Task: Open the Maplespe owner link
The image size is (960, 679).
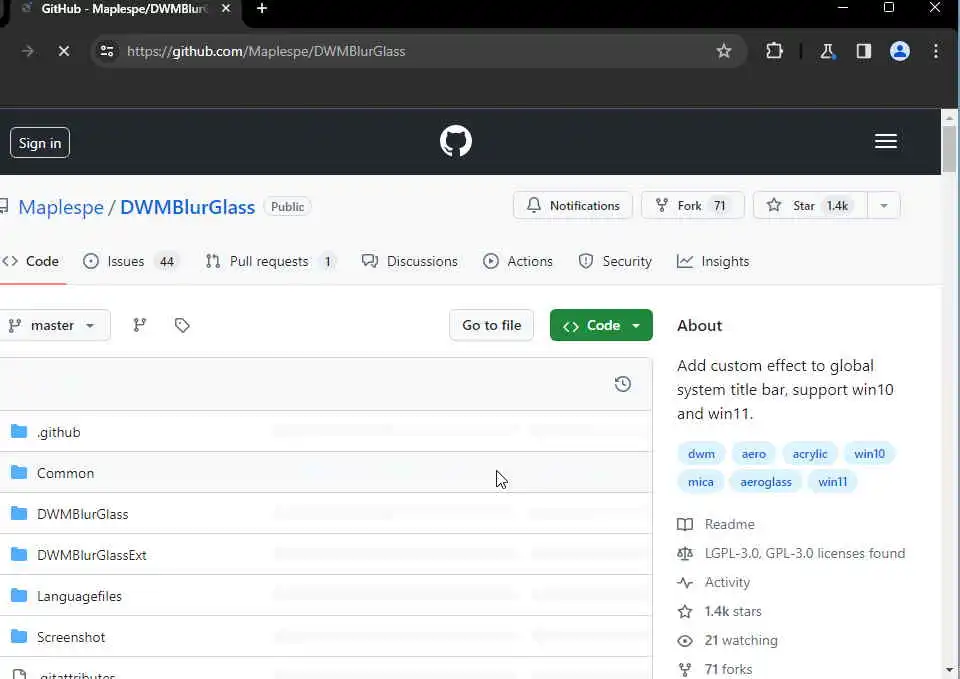Action: pos(61,207)
